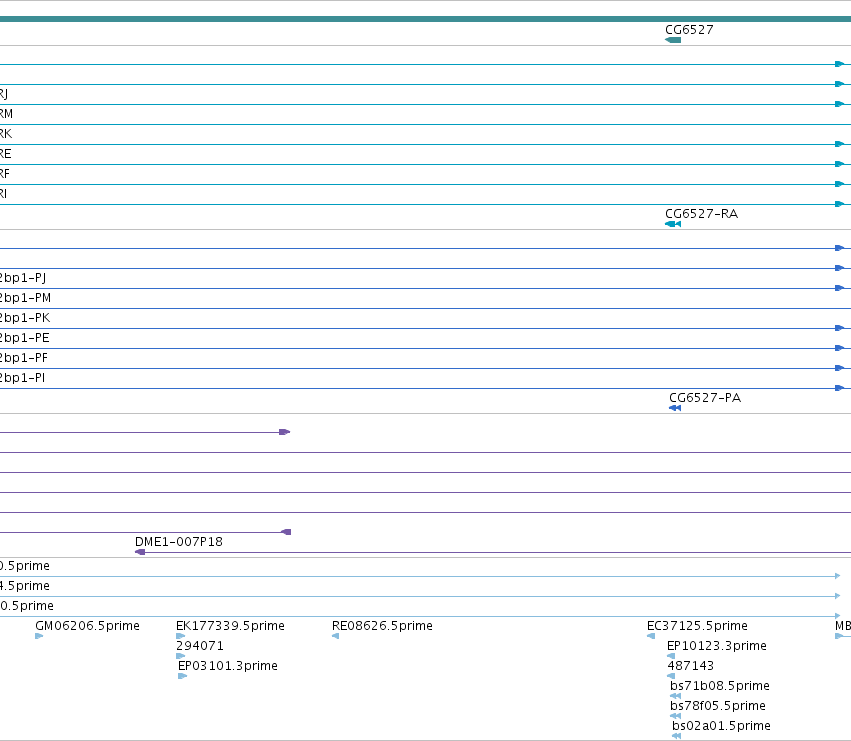Screen dimensions: 851x741
Task: Click the RE08626.5prime feature arrow
Action: click(x=335, y=636)
